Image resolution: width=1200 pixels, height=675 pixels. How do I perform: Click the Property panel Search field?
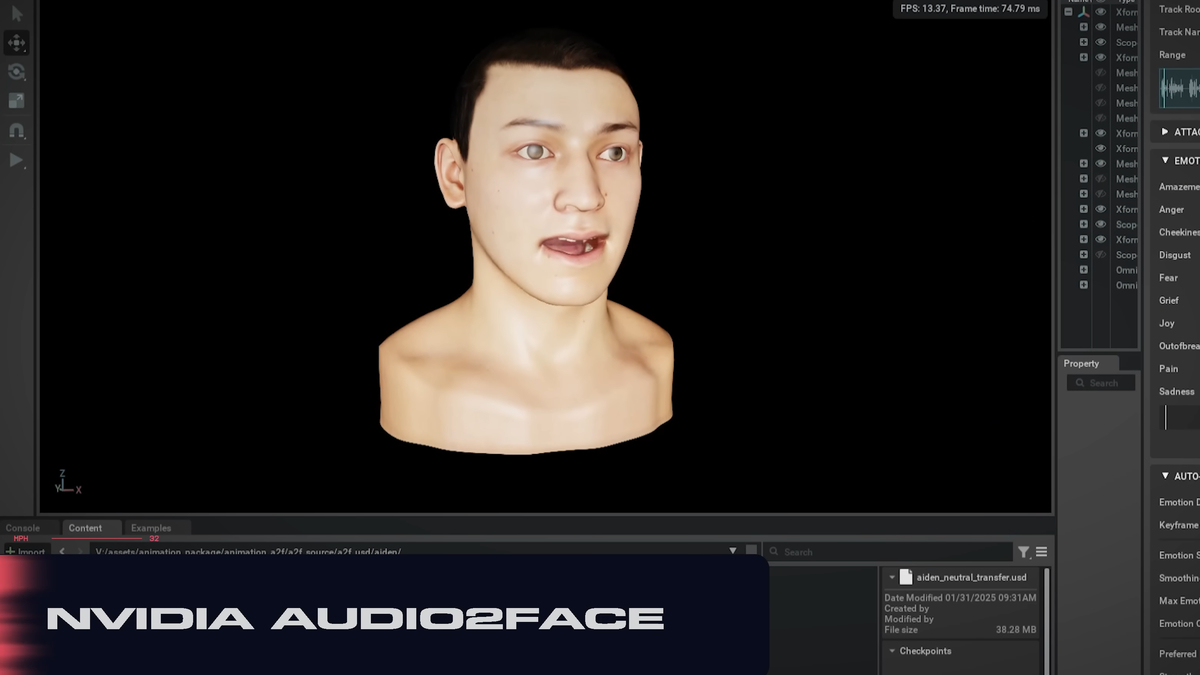pos(1101,383)
